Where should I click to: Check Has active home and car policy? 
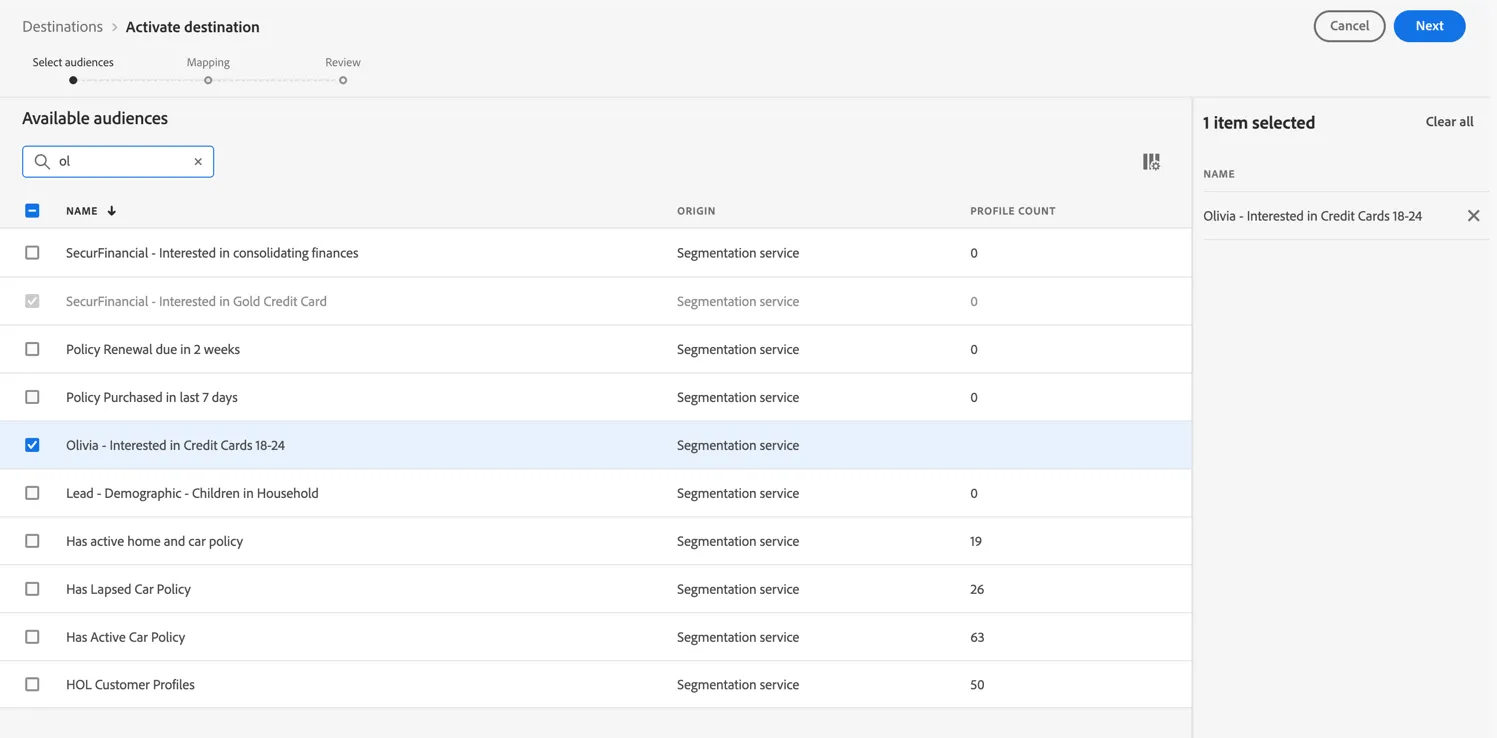click(x=32, y=541)
